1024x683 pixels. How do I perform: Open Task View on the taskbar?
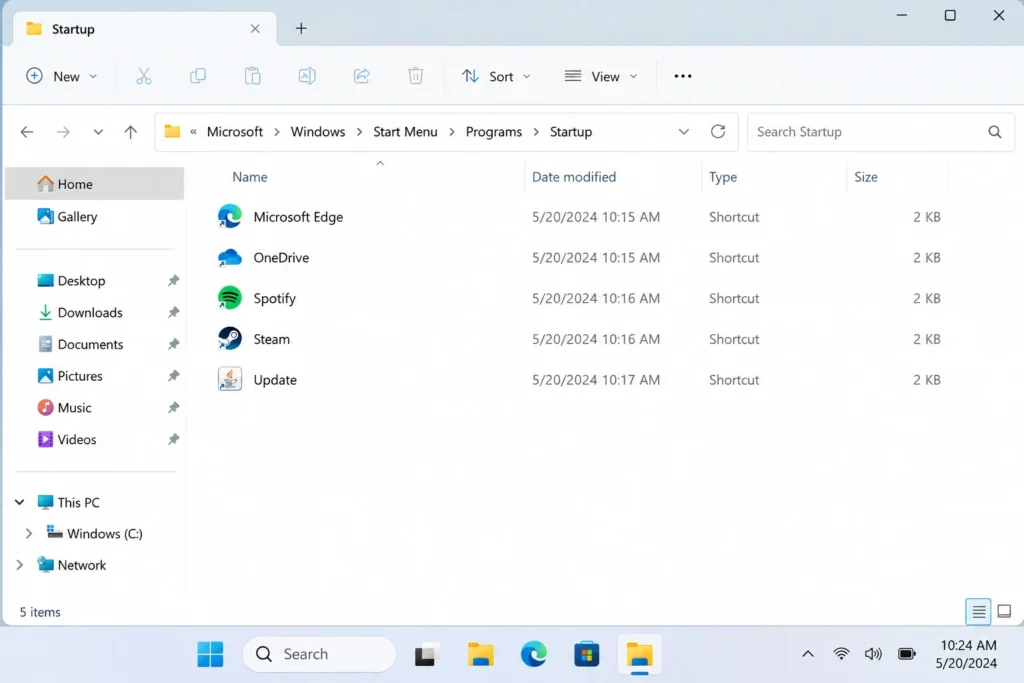click(x=426, y=654)
